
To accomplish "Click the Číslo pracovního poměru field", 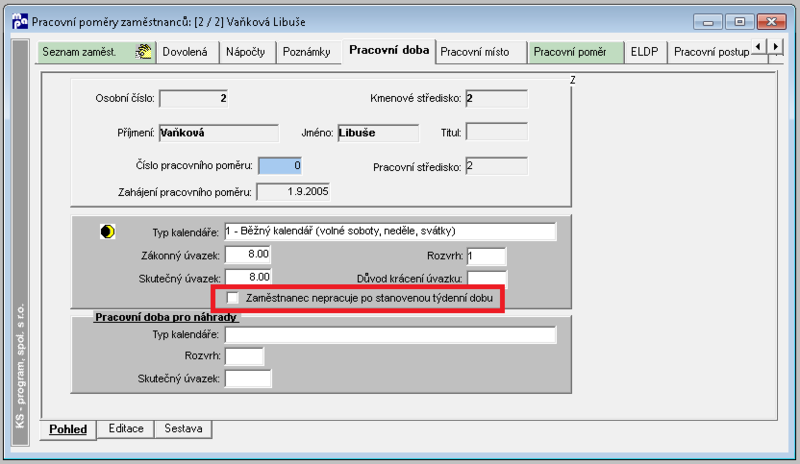I will (280, 166).
